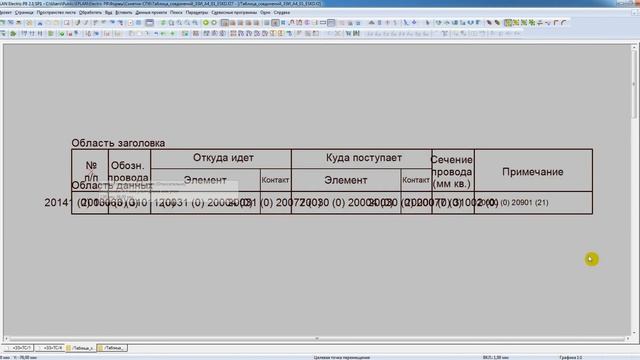Click the 'Графика 1:1' status bar entry

point(571,358)
